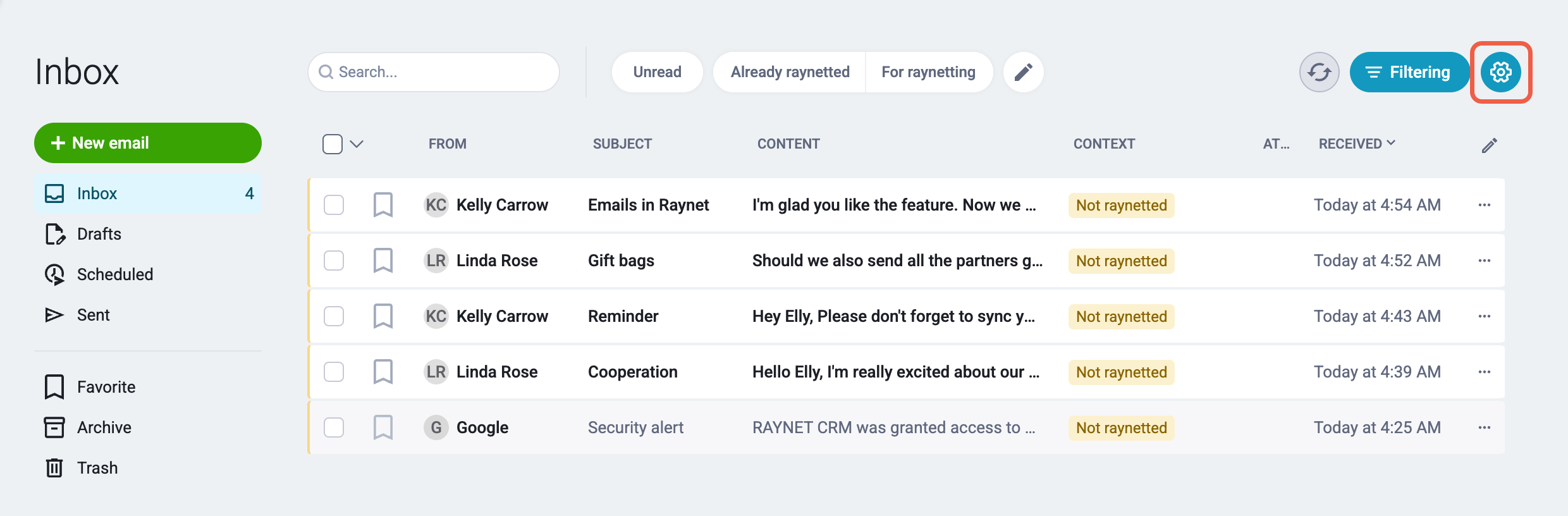1568x516 pixels.
Task: Open more options for Gift bags email
Action: [x=1485, y=261]
